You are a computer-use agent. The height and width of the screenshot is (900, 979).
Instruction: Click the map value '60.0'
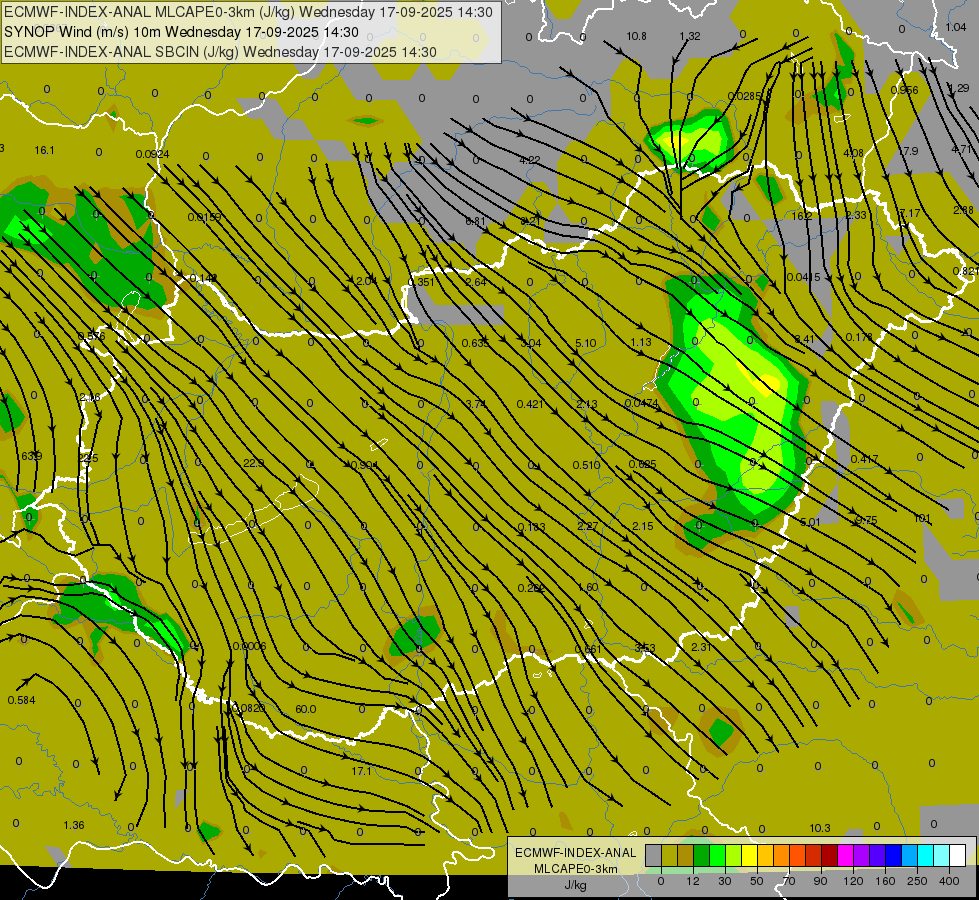tap(306, 709)
